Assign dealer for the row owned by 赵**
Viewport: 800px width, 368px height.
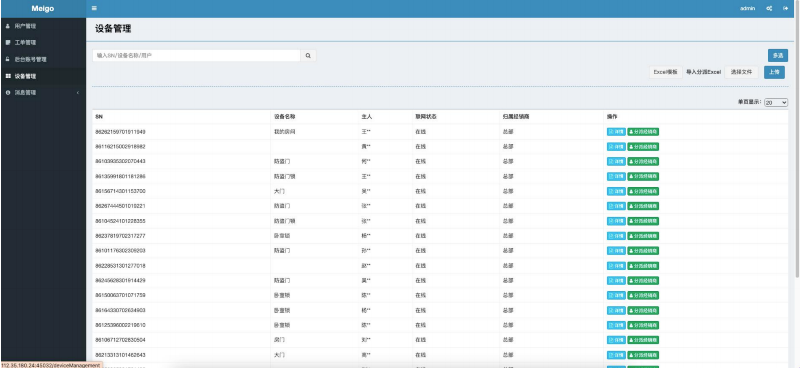click(643, 266)
